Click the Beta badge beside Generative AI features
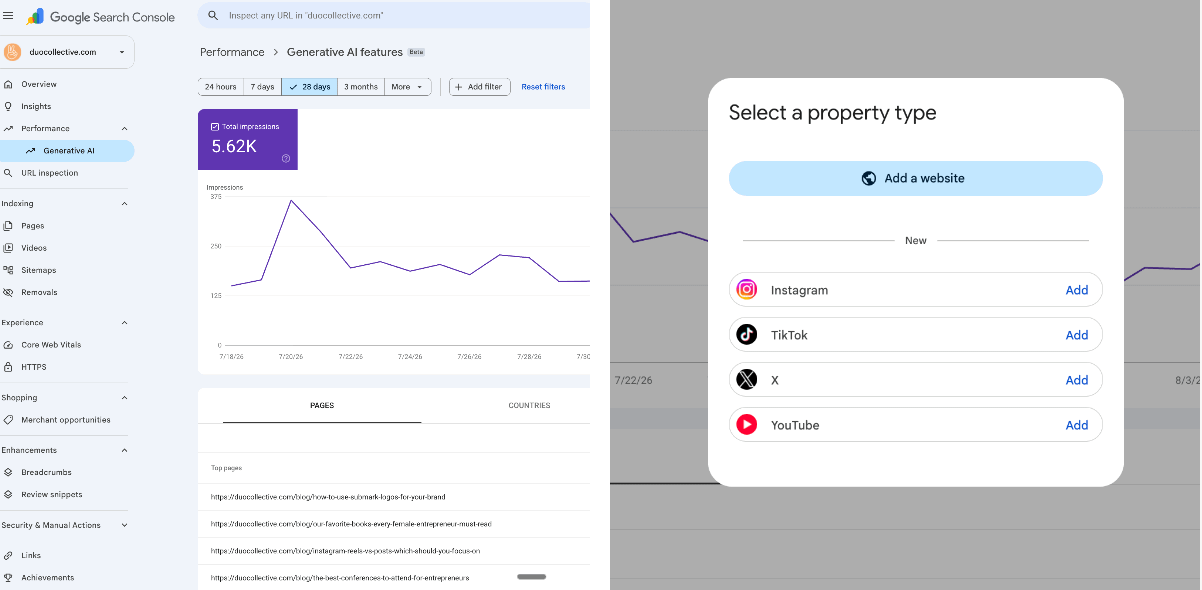 416,52
